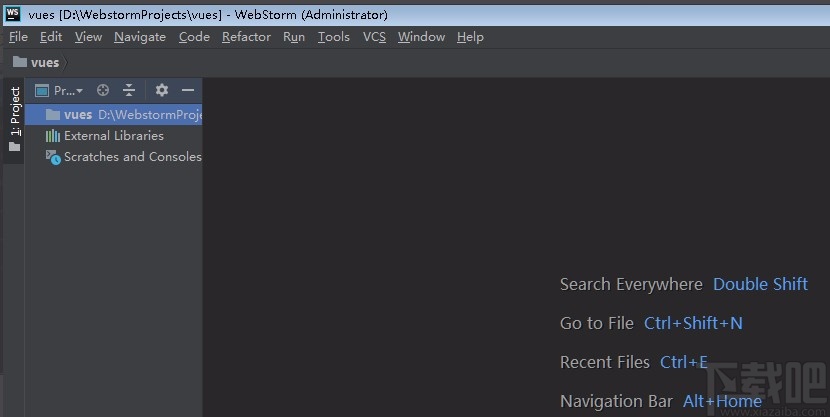Click the Recent Files text
This screenshot has height=417, width=830.
coord(605,362)
